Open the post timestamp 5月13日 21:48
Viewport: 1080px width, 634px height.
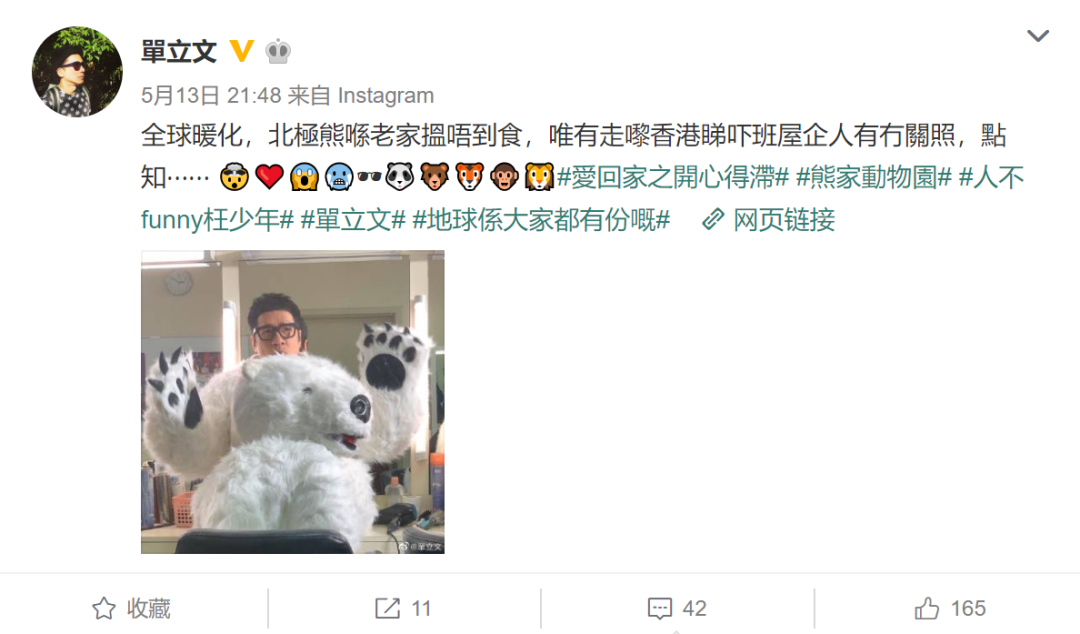[x=211, y=95]
